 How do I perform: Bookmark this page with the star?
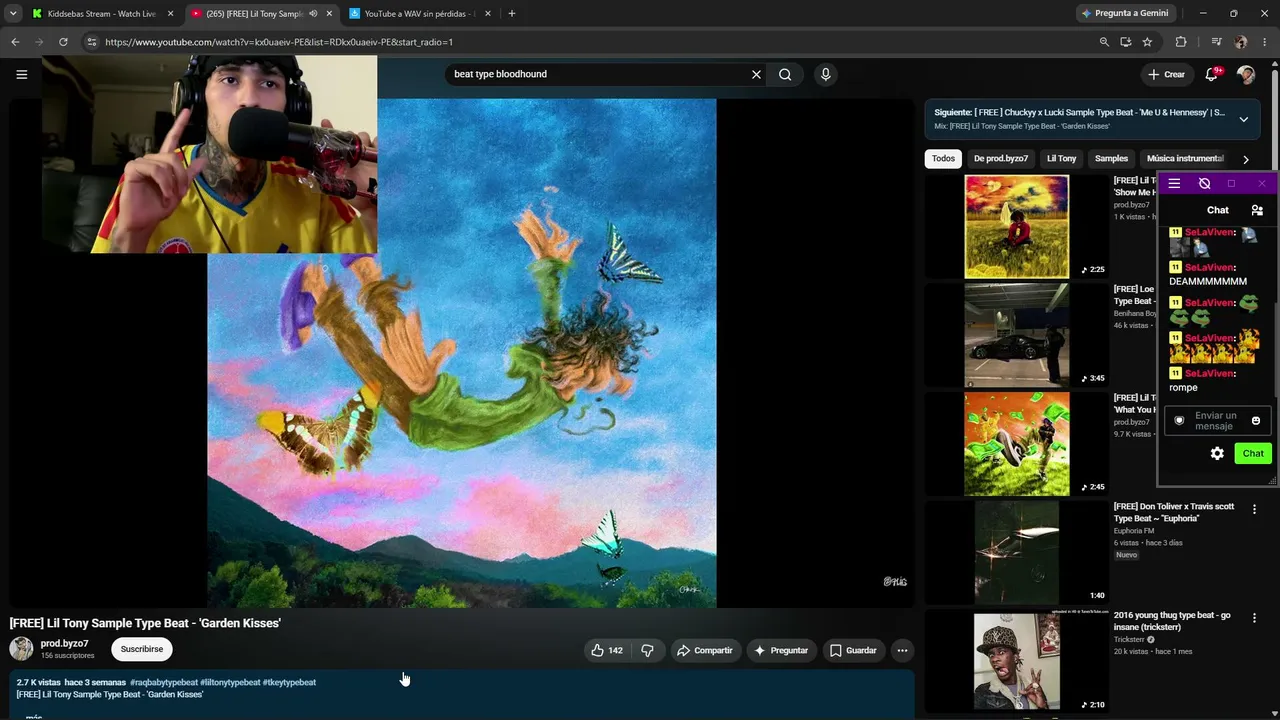pyautogui.click(x=1147, y=42)
